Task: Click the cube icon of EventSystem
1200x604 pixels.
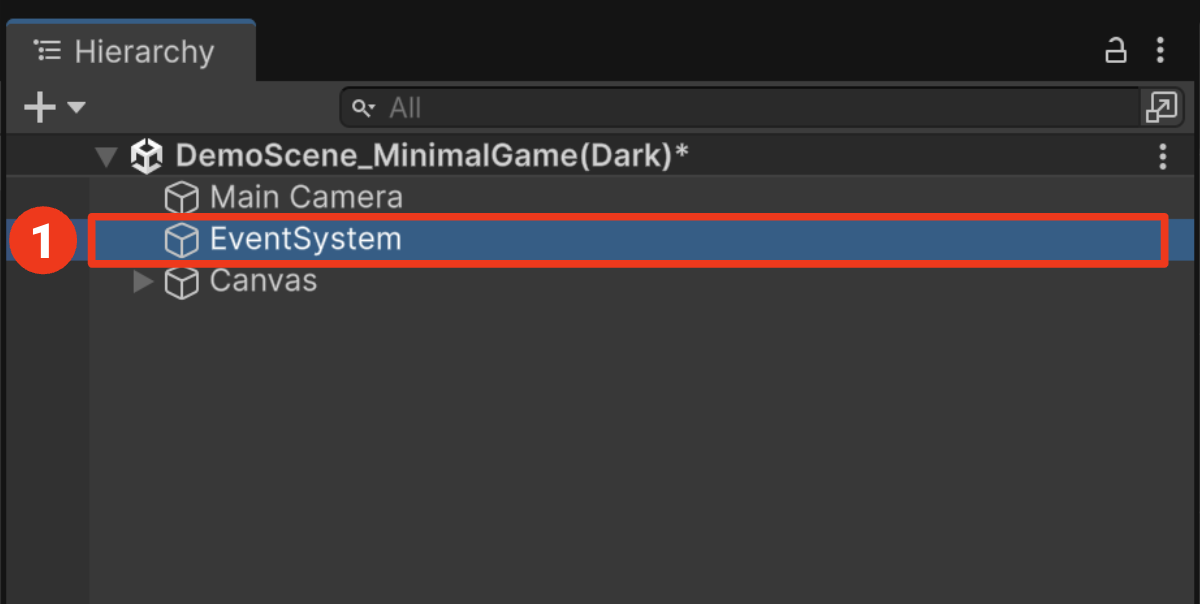Action: (181, 240)
